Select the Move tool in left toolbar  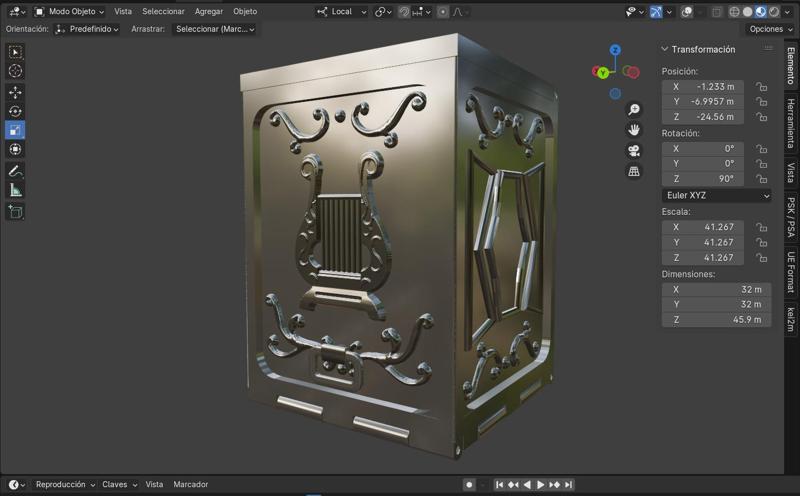(15, 92)
